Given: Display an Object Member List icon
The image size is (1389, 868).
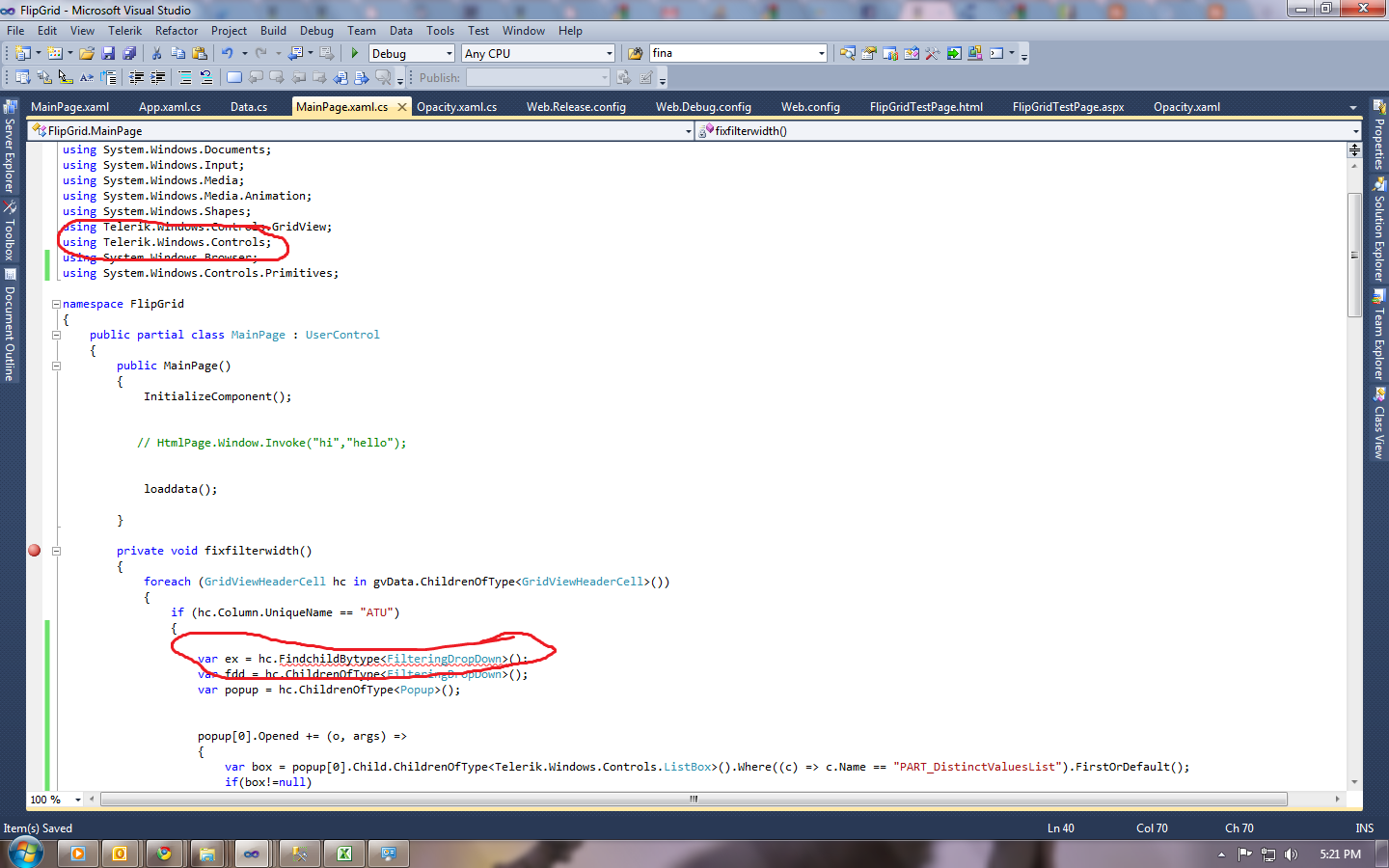Looking at the screenshot, I should pyautogui.click(x=22, y=77).
